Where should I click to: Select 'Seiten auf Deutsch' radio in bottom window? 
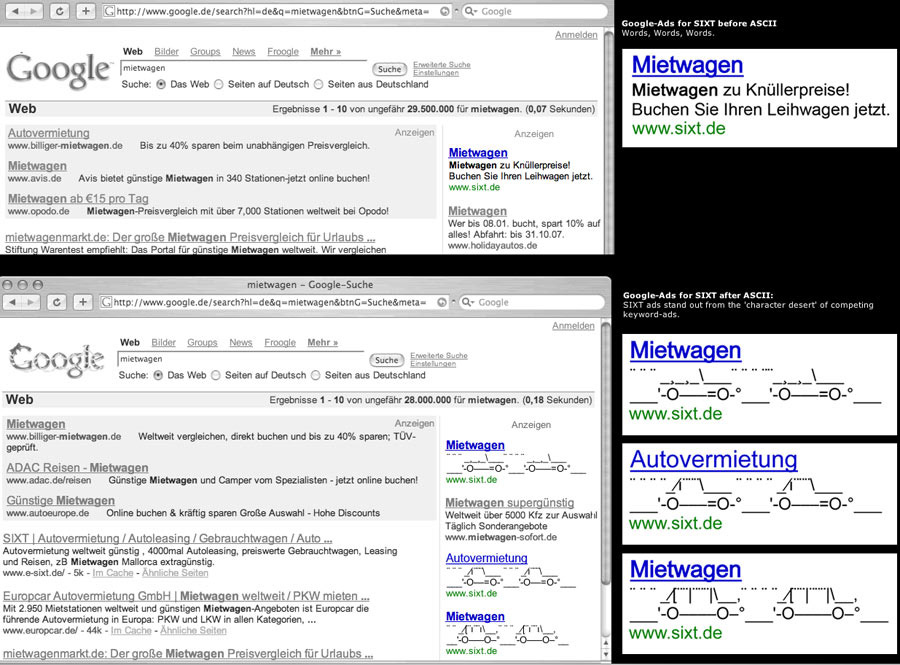pos(216,375)
